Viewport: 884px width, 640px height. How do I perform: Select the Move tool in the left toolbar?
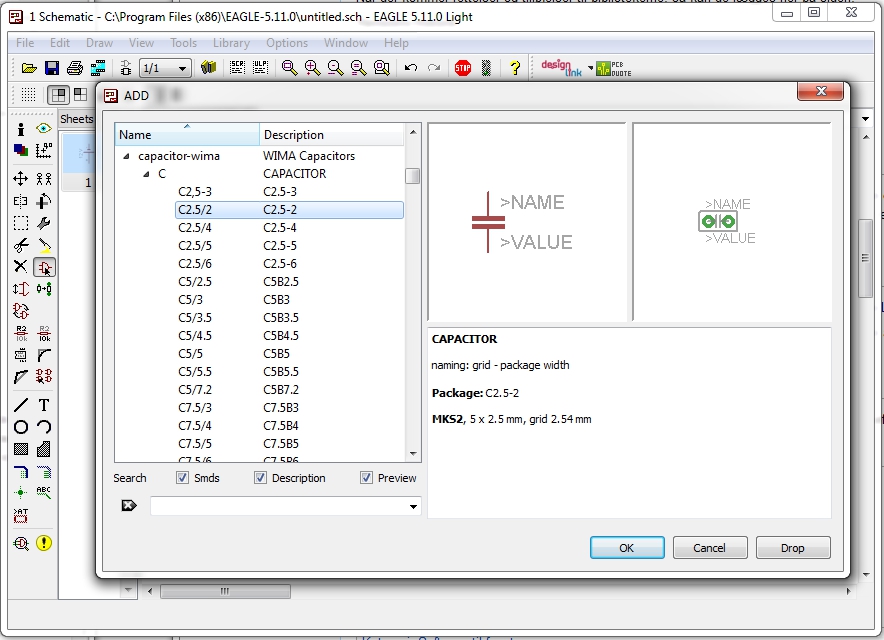point(20,179)
